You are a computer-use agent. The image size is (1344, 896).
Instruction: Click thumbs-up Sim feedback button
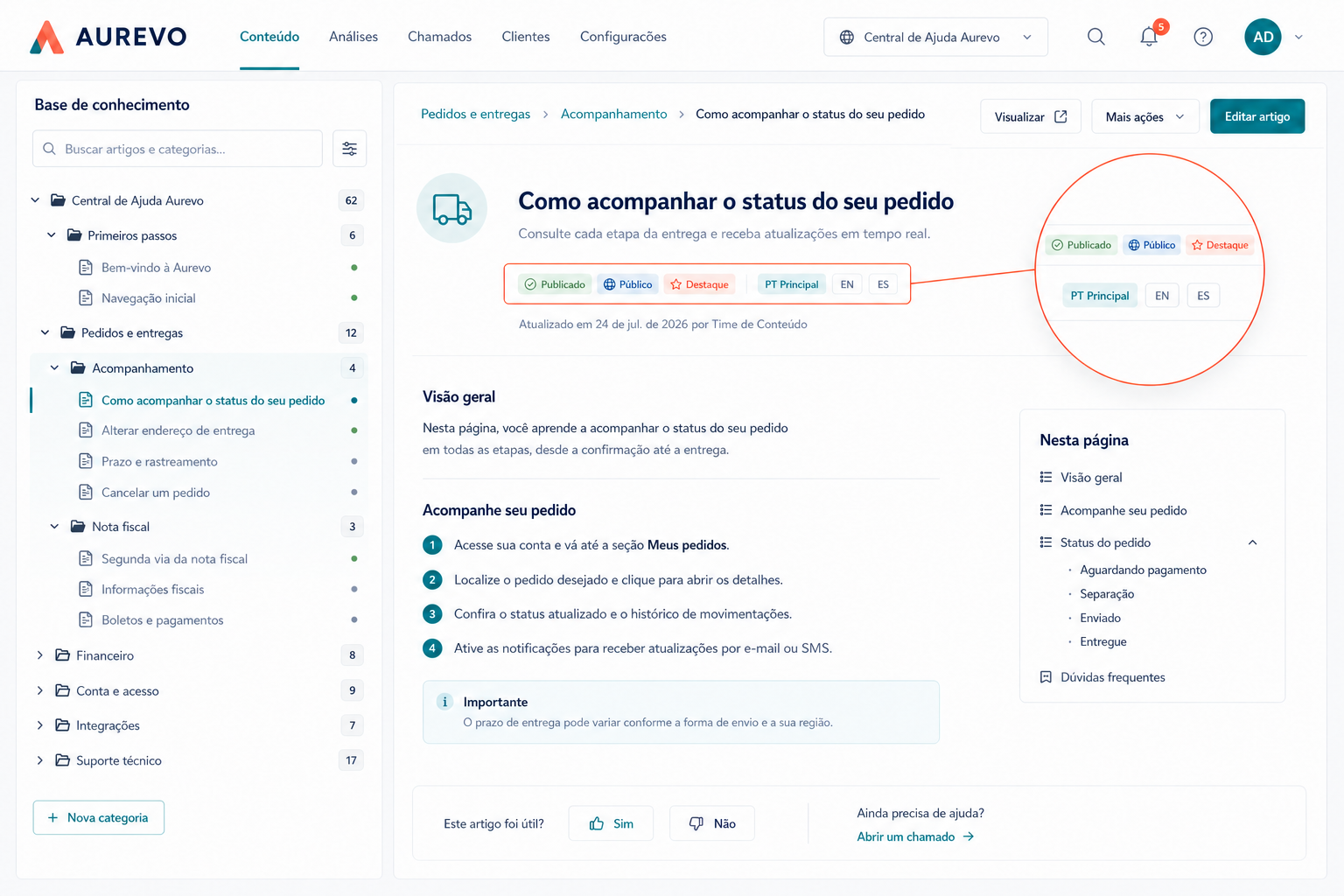pyautogui.click(x=611, y=823)
